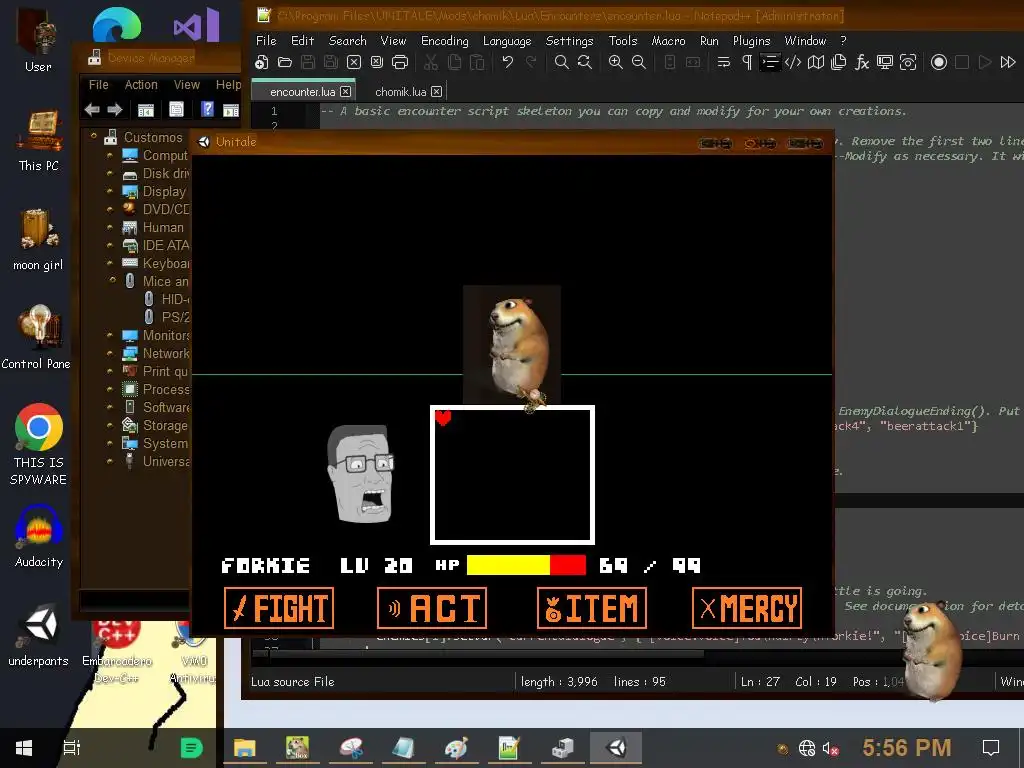Close the encounter.lua tab
Viewport: 1024px width, 768px height.
coord(345,91)
